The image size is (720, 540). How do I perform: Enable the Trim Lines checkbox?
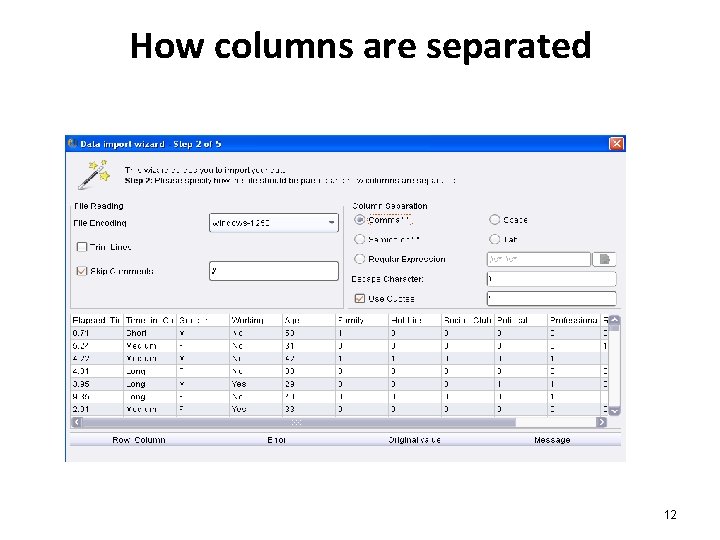point(82,247)
